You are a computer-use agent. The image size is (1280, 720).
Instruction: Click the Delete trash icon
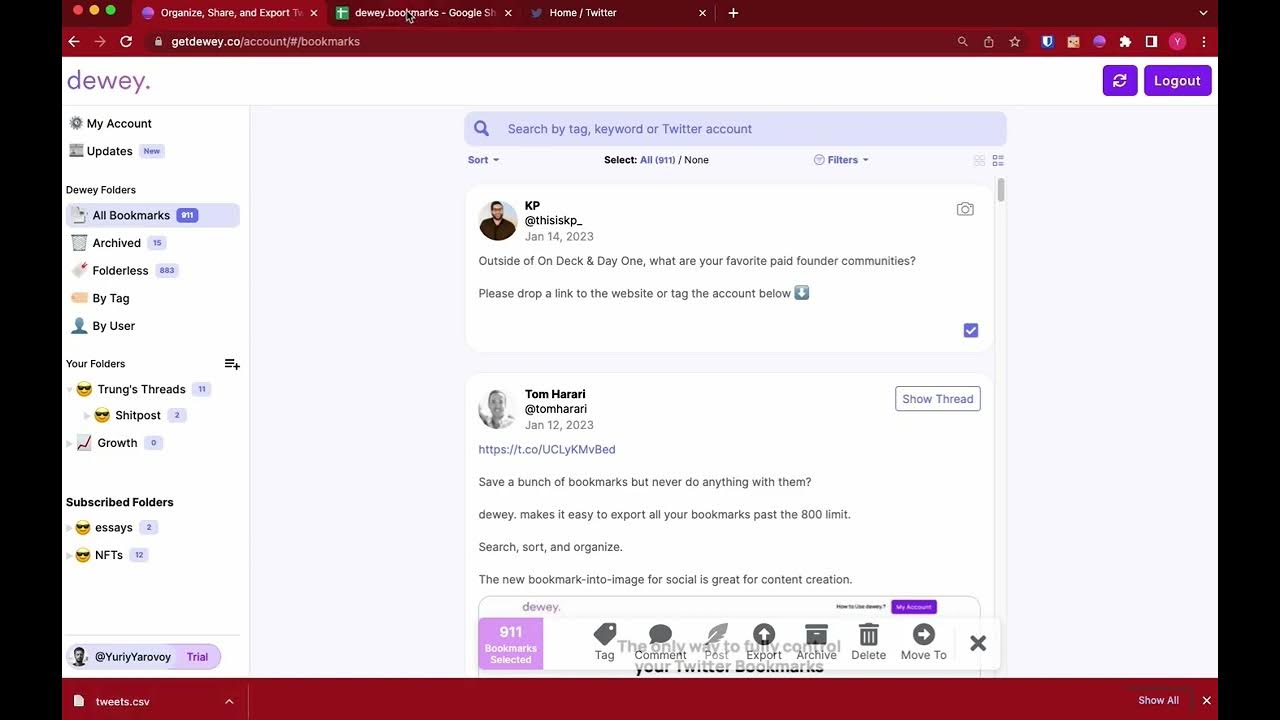click(x=869, y=635)
